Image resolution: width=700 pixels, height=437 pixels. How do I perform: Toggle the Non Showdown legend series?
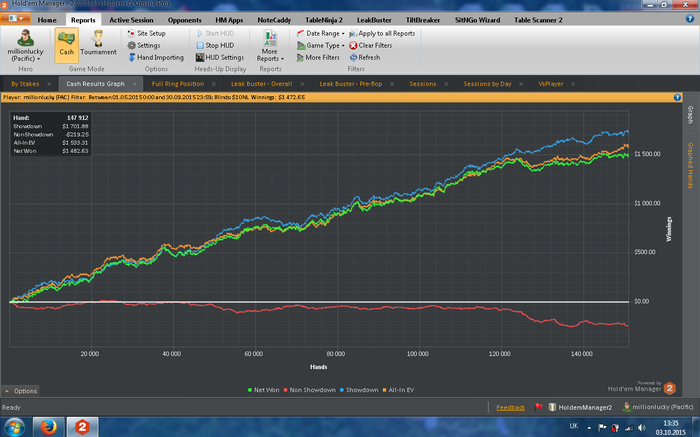click(x=309, y=390)
